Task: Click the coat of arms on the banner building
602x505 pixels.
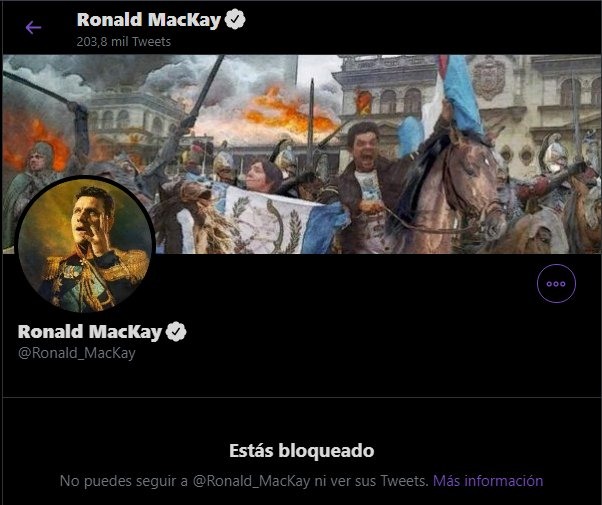Action: [x=488, y=78]
